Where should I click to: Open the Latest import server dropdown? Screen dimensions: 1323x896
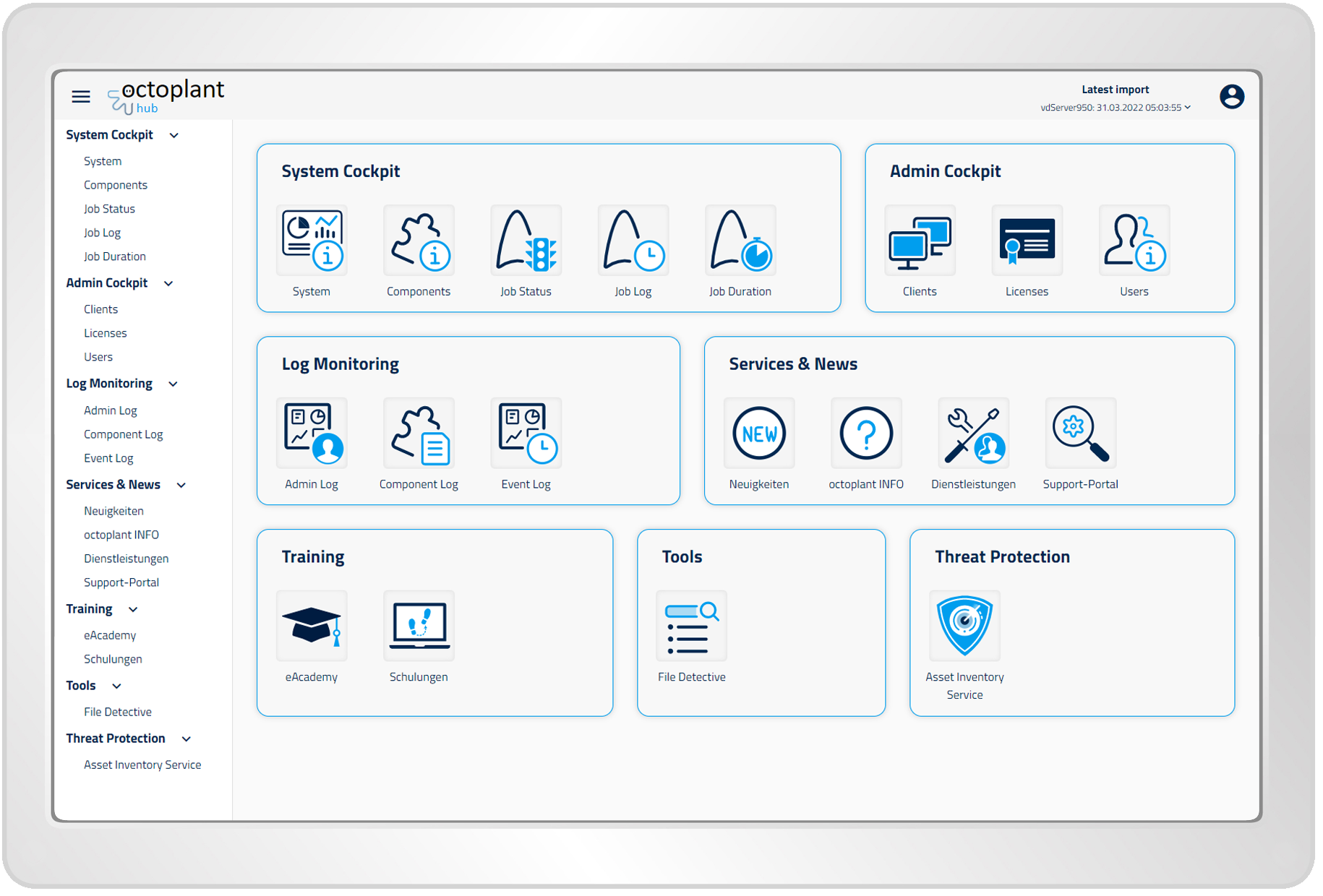[x=1116, y=108]
